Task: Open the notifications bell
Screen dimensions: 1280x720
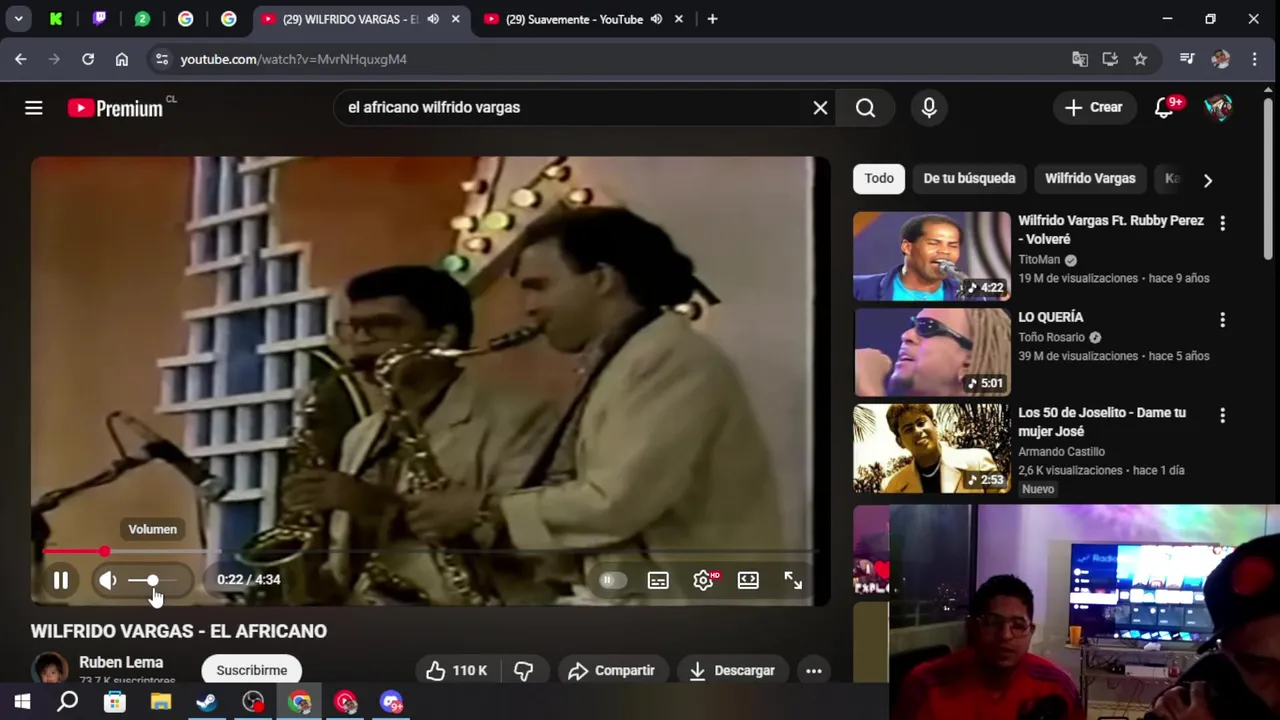Action: (x=1164, y=108)
